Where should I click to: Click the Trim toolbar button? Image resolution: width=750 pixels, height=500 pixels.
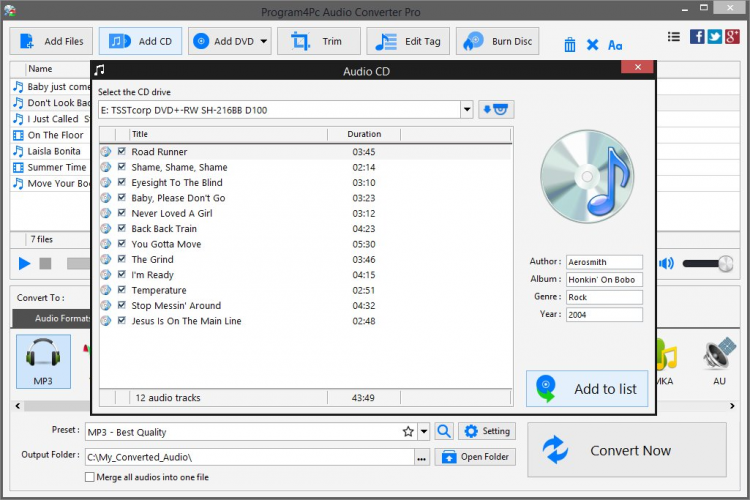[x=319, y=41]
